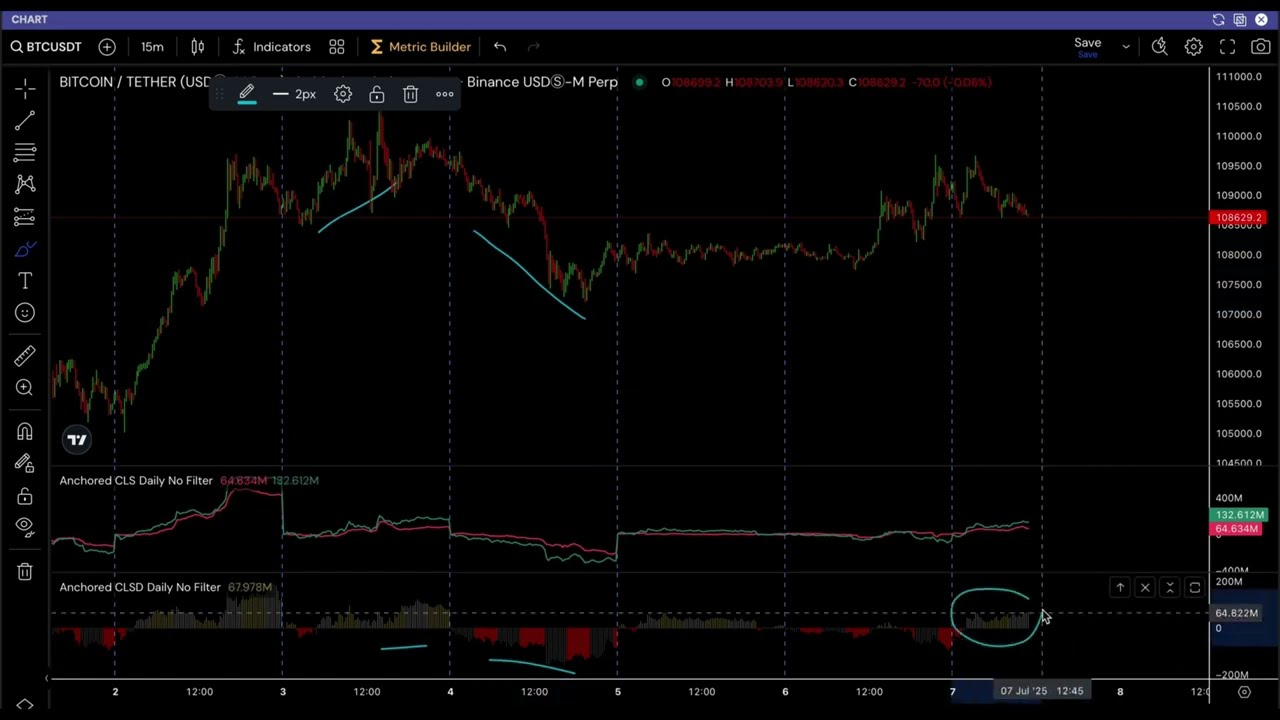Pop out the CHART widget
This screenshot has width=1280, height=720.
[x=1240, y=20]
